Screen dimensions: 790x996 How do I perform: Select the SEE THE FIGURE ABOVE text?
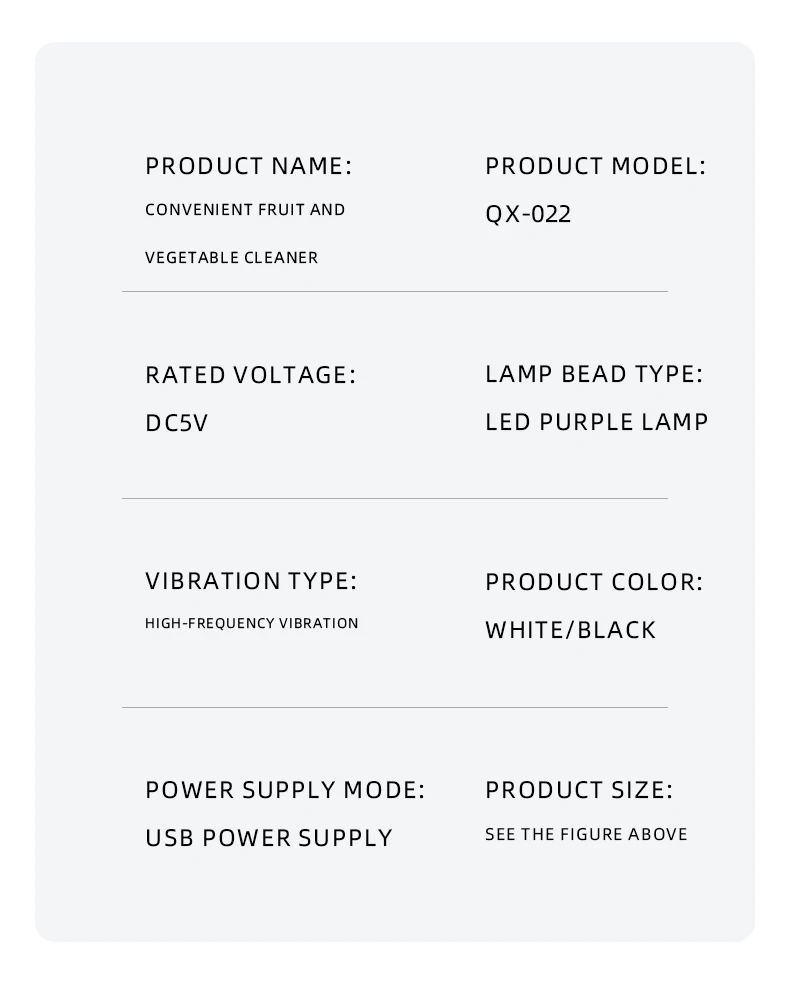[586, 834]
